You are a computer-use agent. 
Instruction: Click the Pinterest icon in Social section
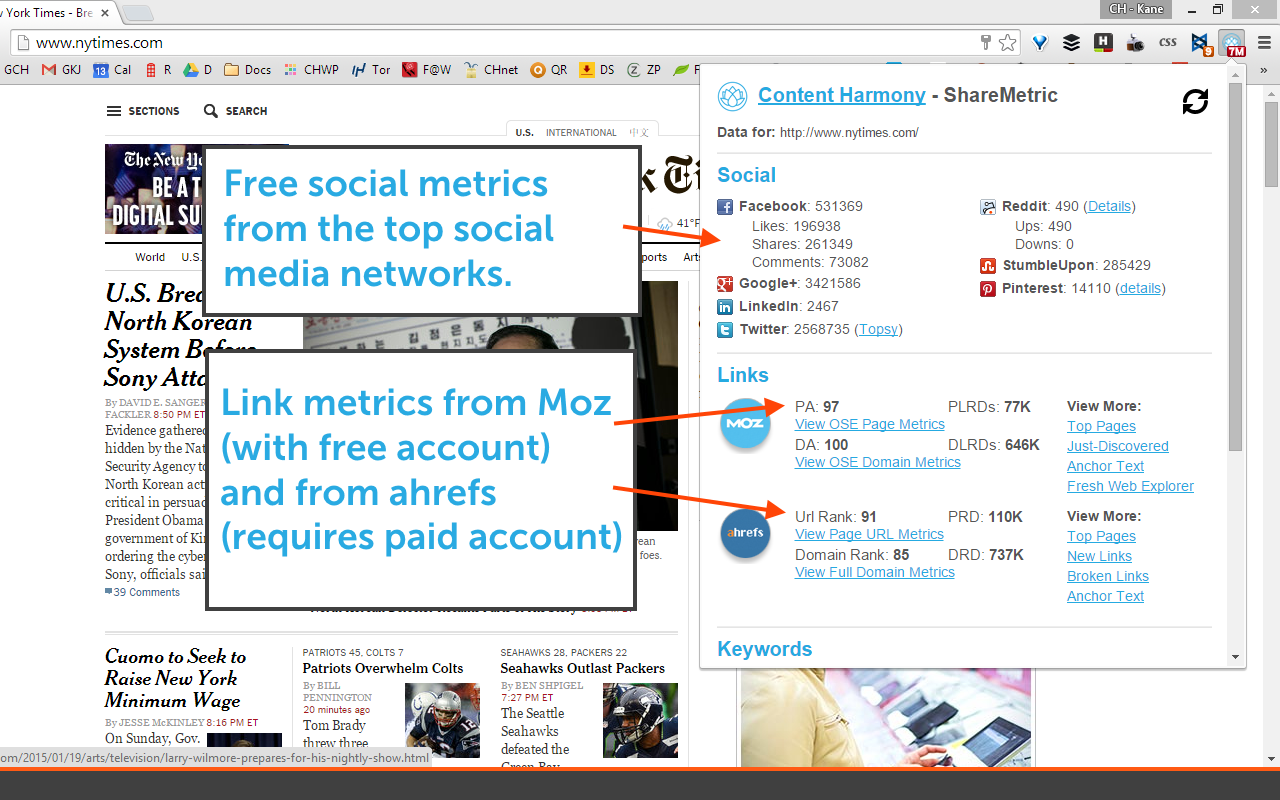click(987, 289)
